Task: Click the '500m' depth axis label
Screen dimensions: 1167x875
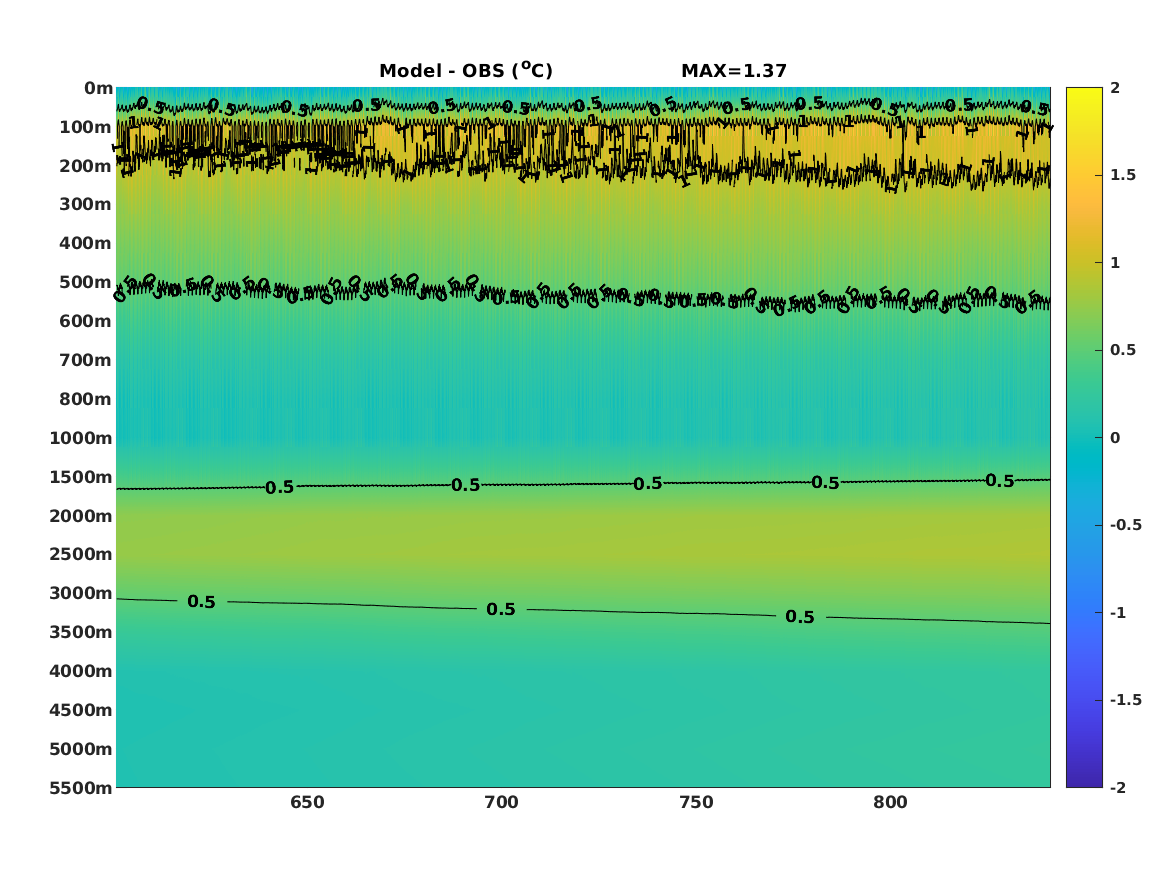Action: 85,283
